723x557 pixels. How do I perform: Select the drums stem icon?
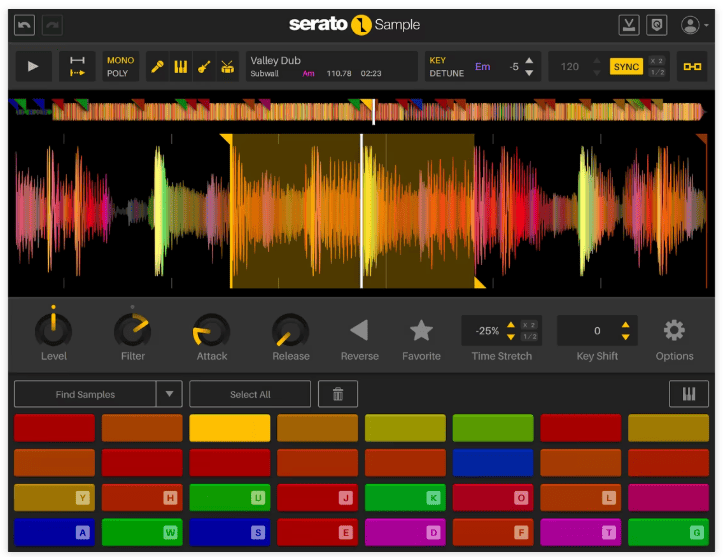point(227,67)
